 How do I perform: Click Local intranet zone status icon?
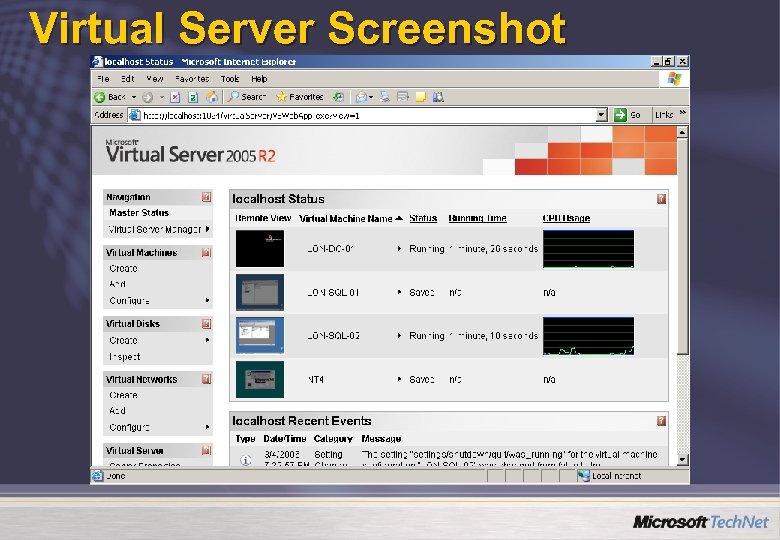(x=583, y=476)
